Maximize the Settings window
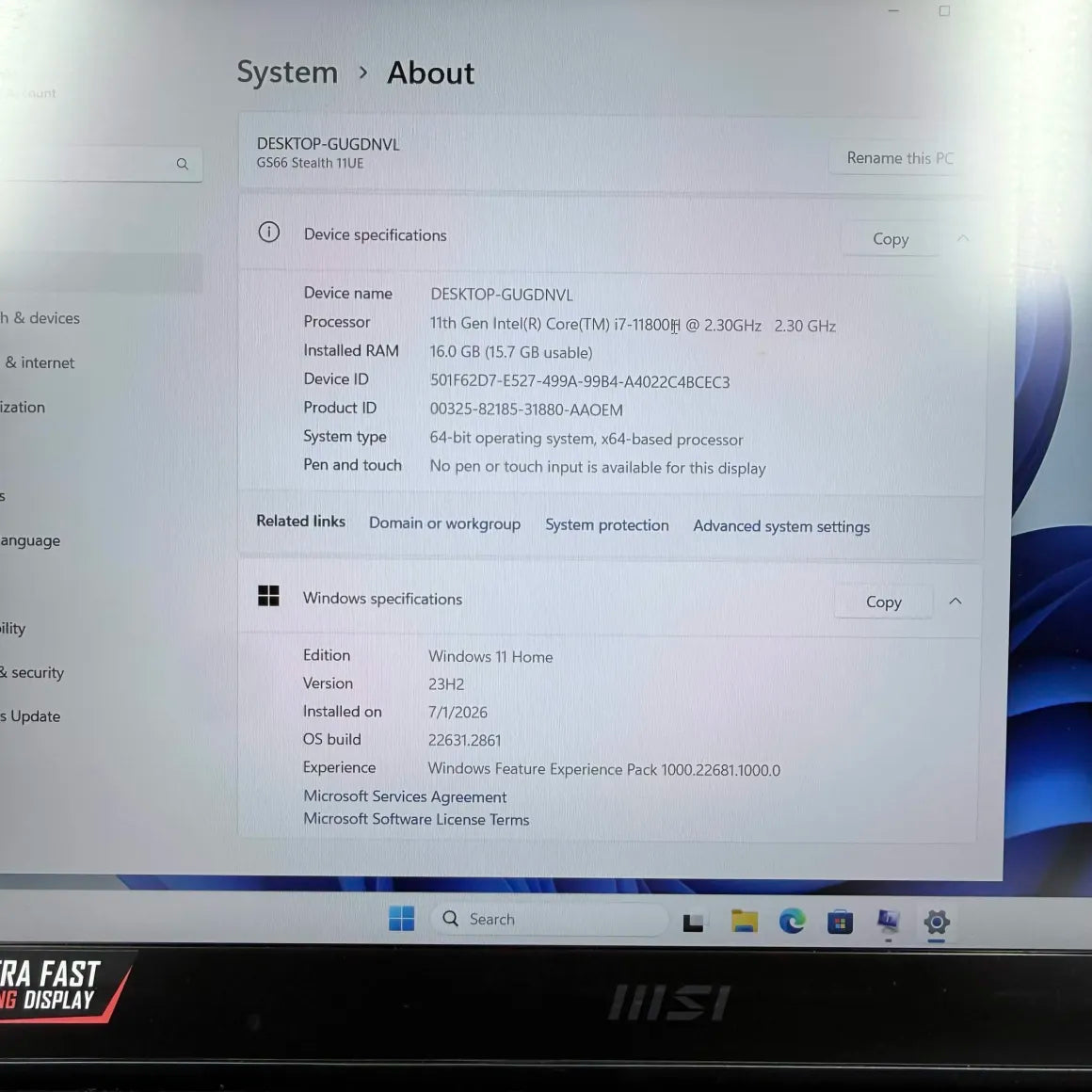This screenshot has width=1092, height=1092. 944,10
